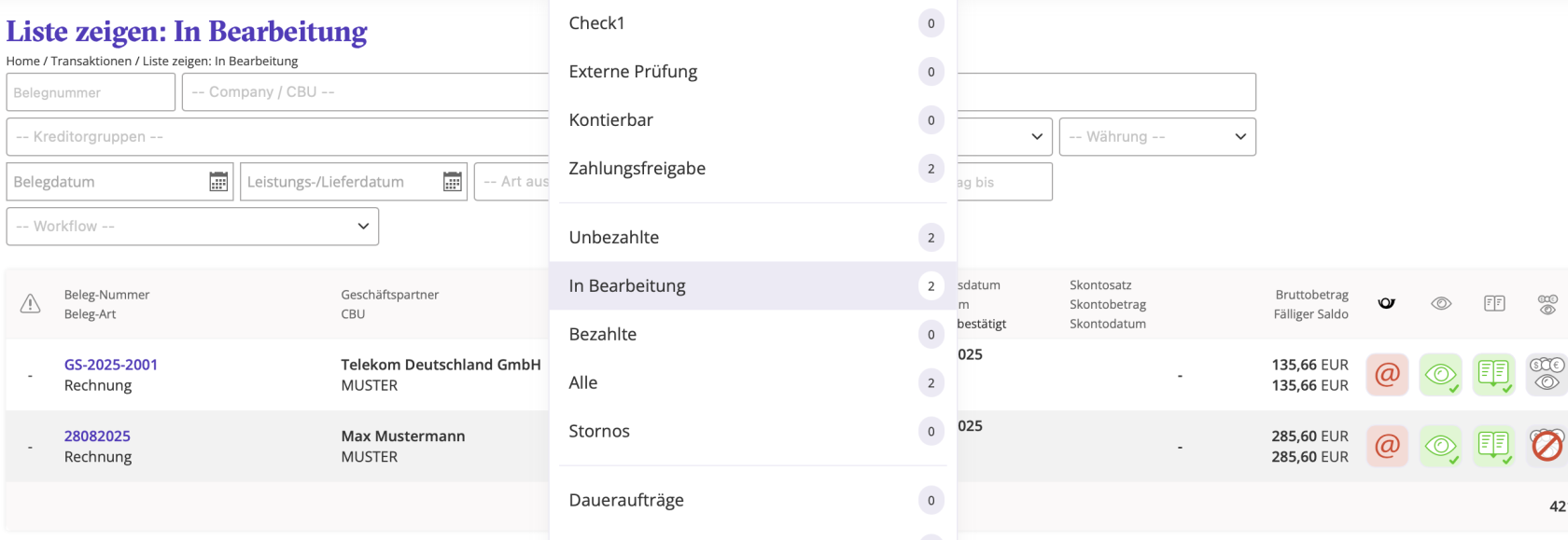Select Zahlungsfreigabe in the list menu
This screenshot has width=1568, height=540.
coord(637,169)
